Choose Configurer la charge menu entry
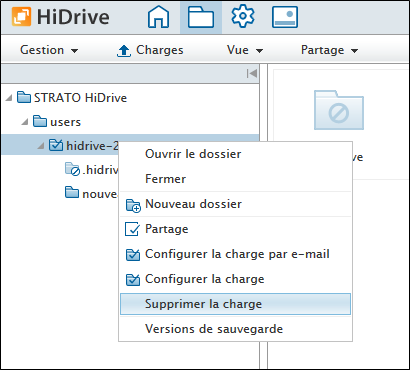 click(235, 279)
